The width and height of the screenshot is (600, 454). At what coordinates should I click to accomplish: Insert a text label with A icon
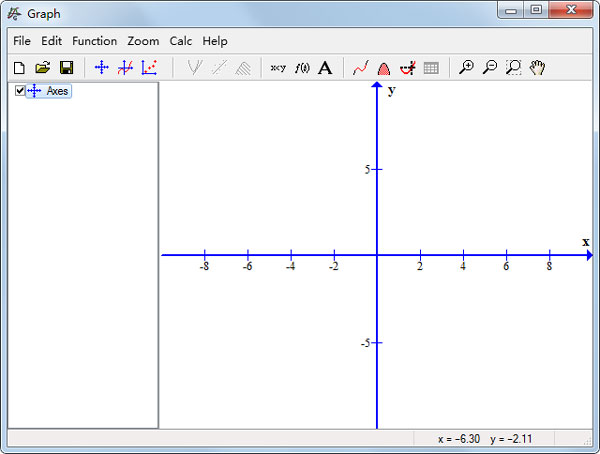point(325,68)
